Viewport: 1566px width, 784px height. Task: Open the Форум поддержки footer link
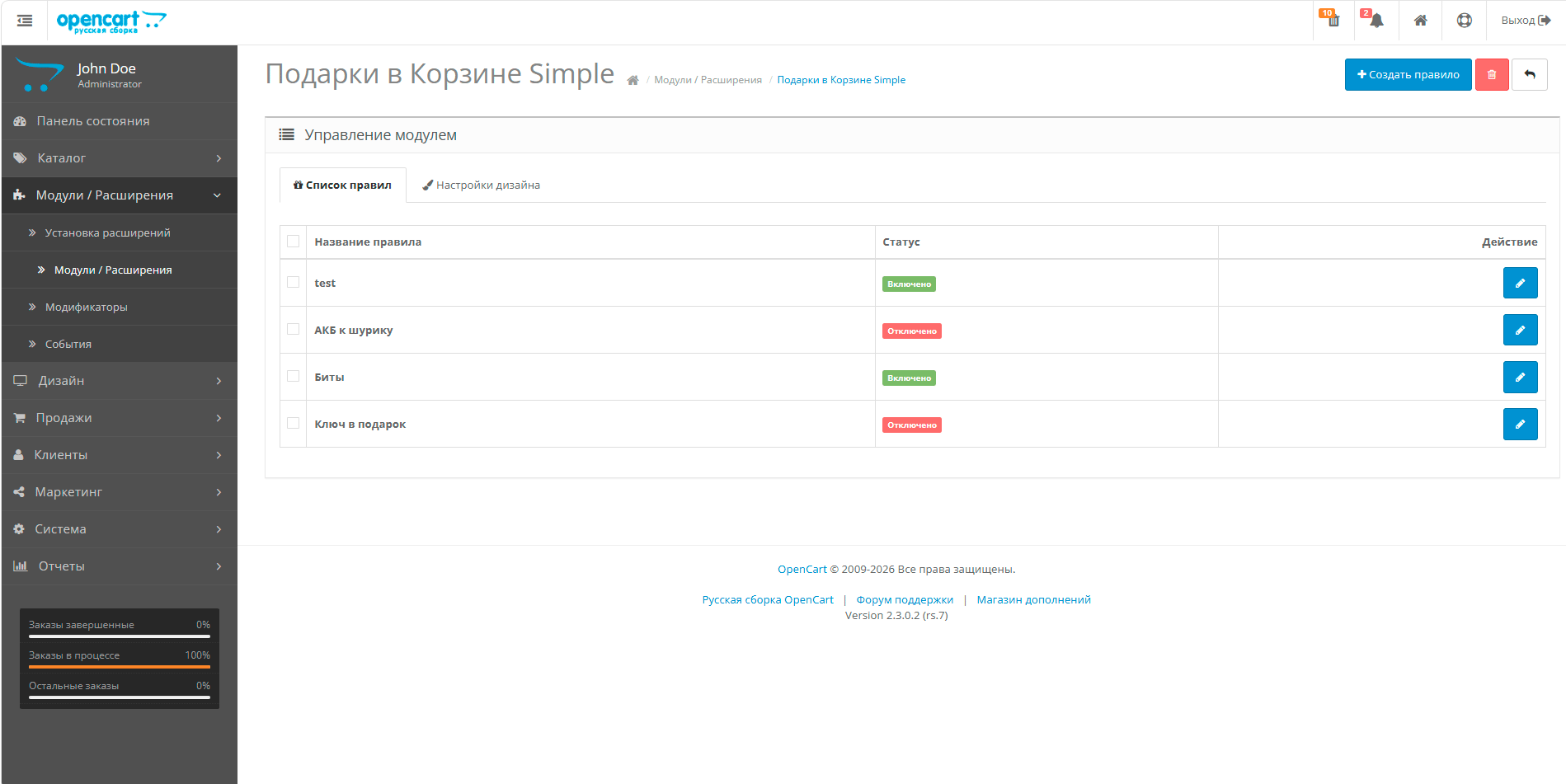(x=904, y=600)
